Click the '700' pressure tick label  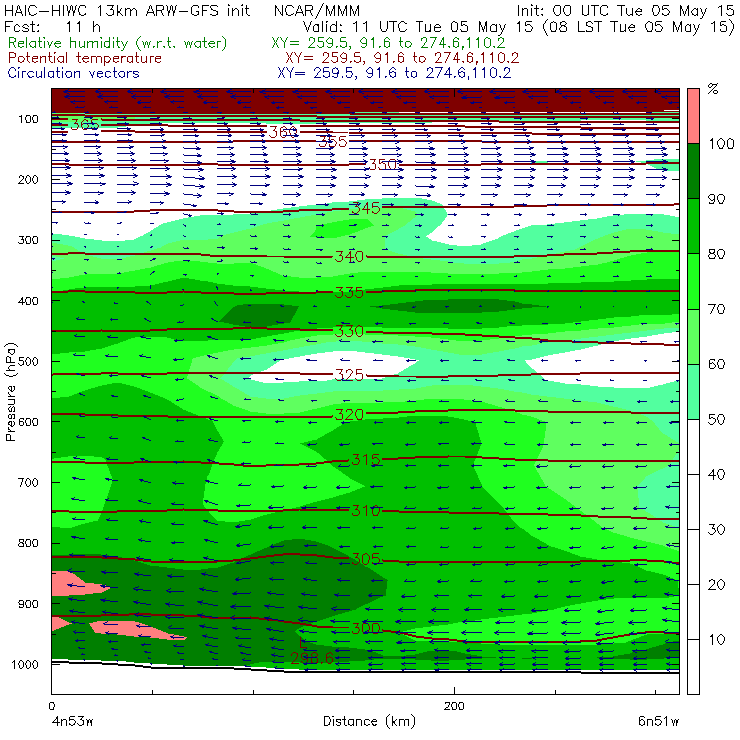(28, 482)
